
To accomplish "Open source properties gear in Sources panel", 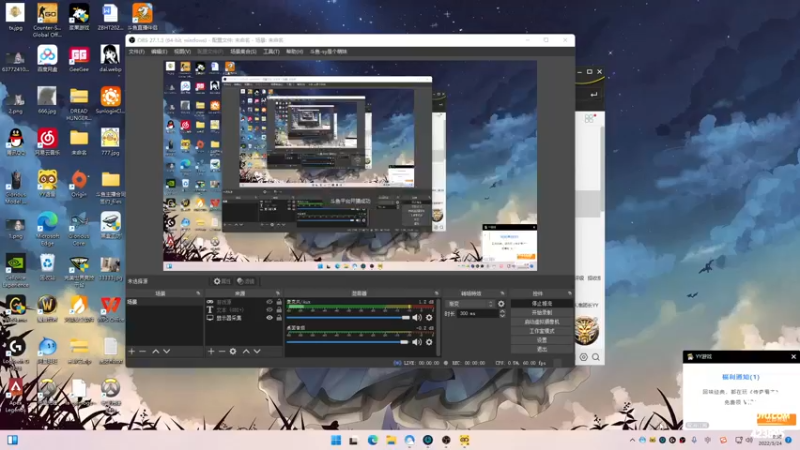I will click(233, 352).
